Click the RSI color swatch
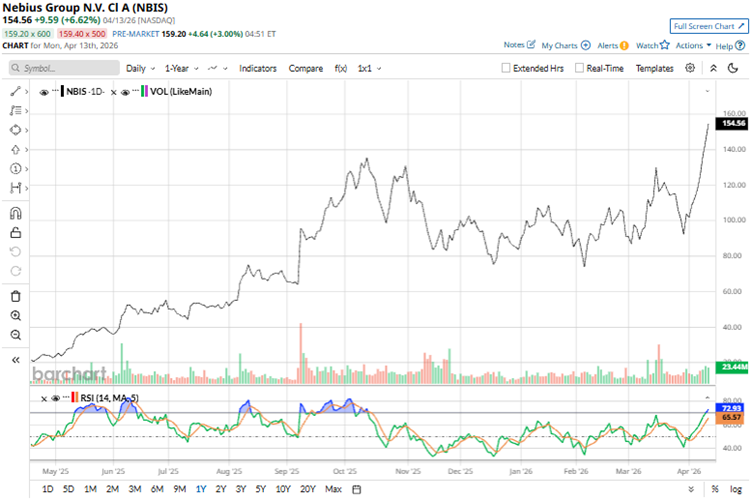This screenshot has height=500, width=752. point(74,397)
